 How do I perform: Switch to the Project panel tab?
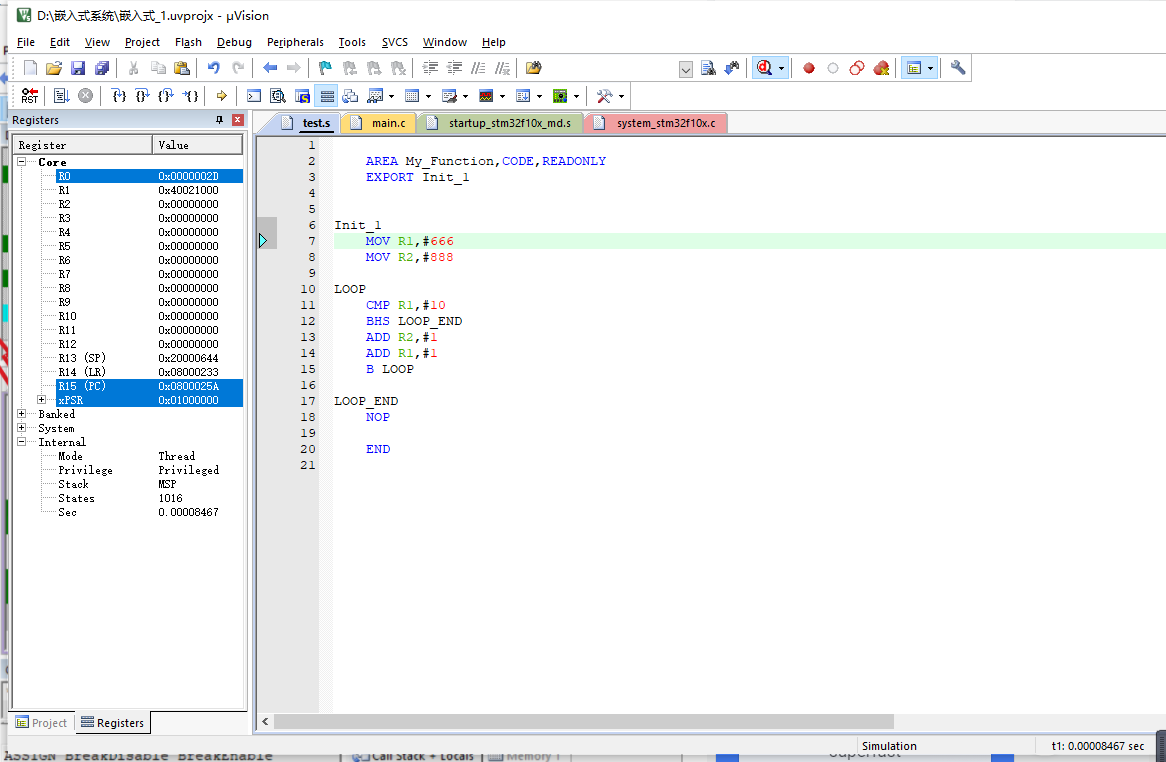(42, 723)
